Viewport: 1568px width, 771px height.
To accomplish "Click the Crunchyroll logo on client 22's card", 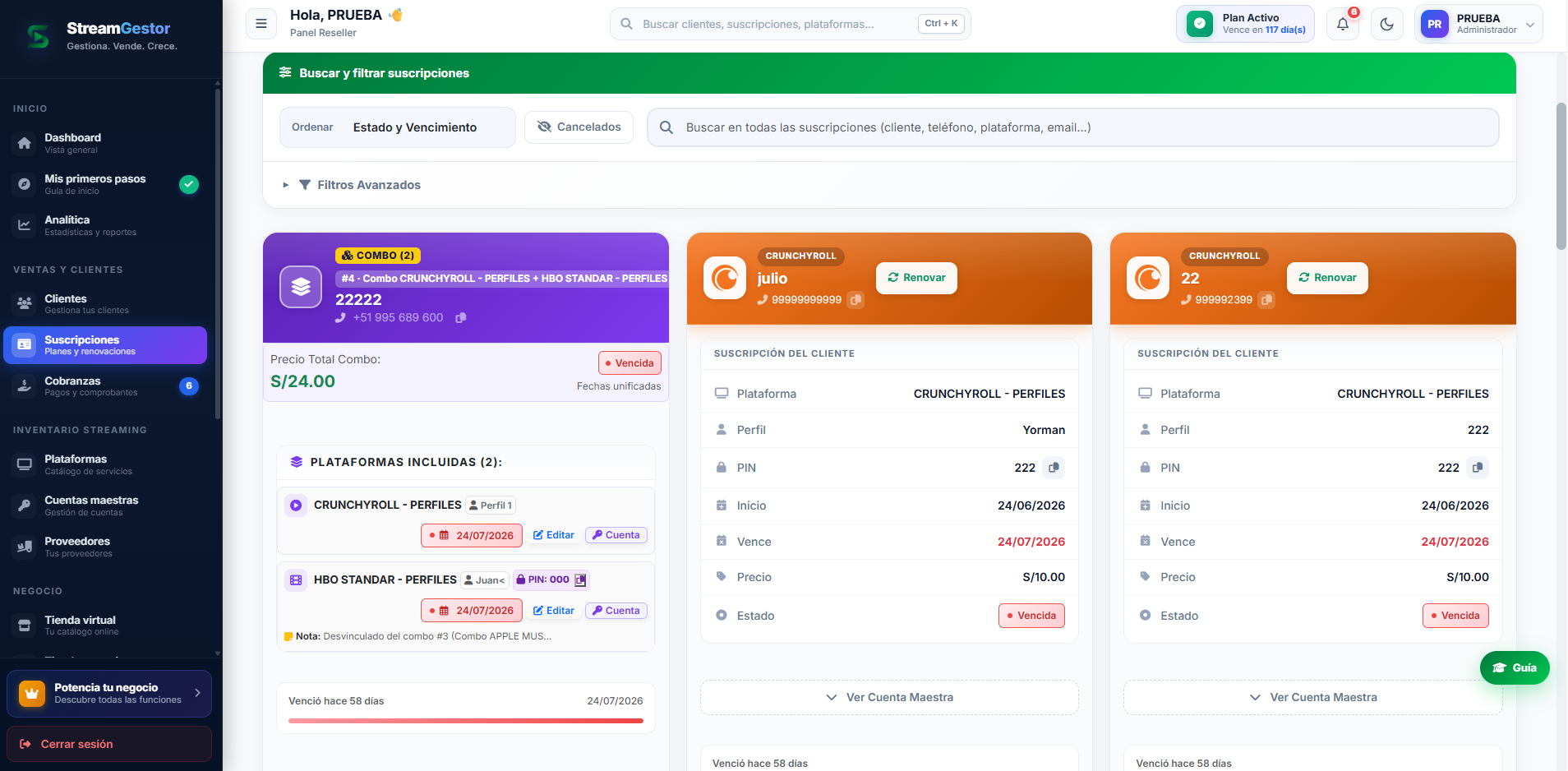I will [1148, 278].
